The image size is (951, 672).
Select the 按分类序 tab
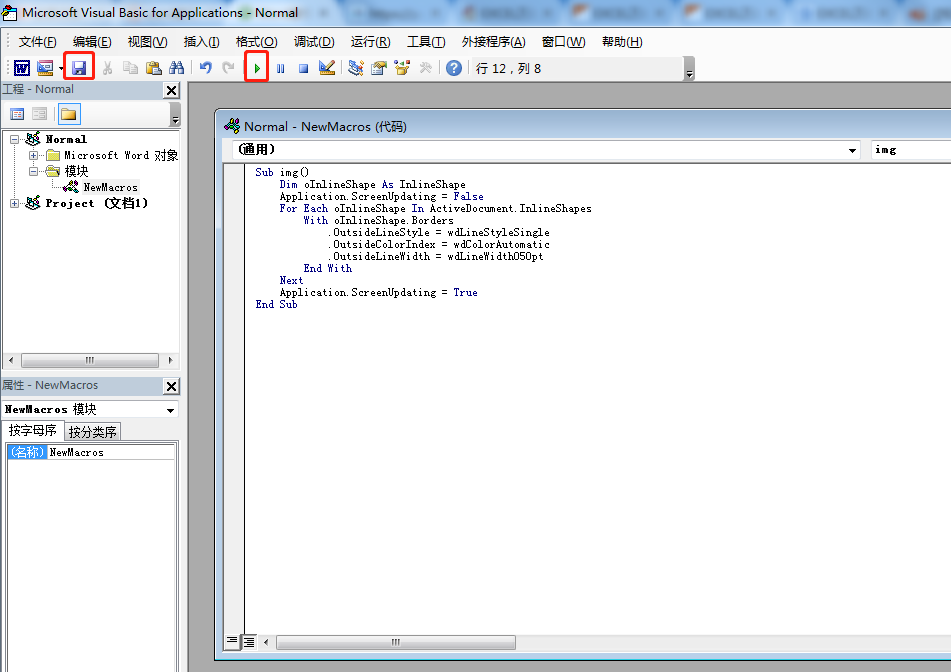(x=93, y=432)
